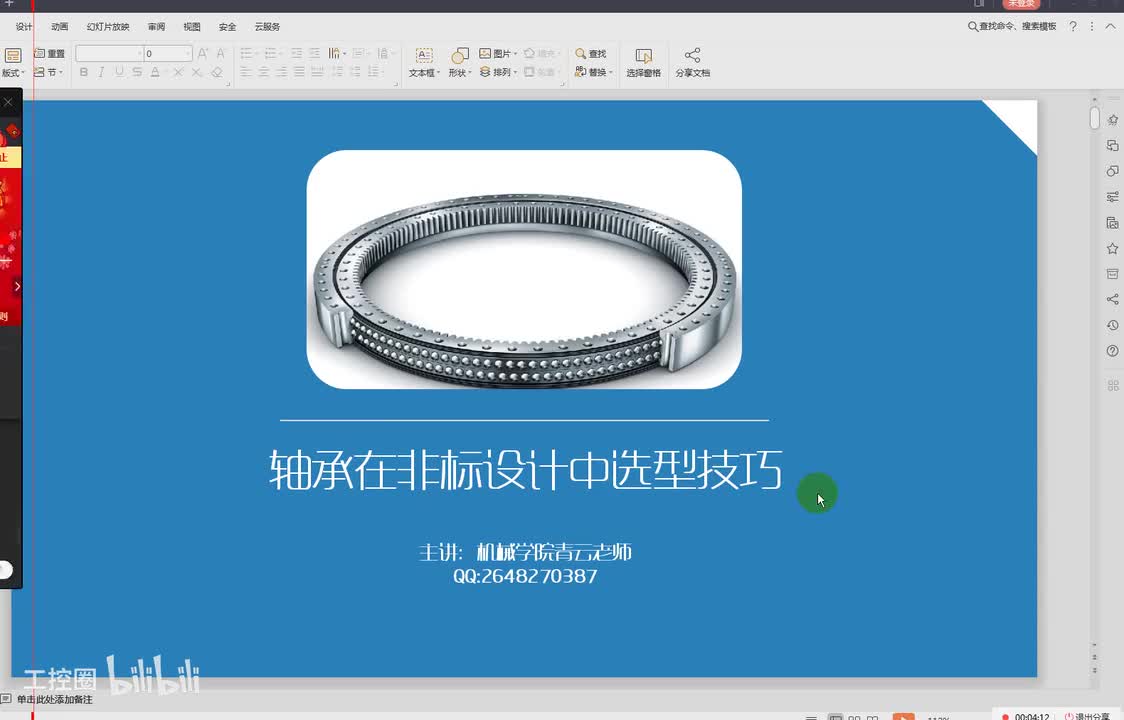Select the slide title 轴承在非标设计中选型技巧
1124x720 pixels.
pos(525,470)
